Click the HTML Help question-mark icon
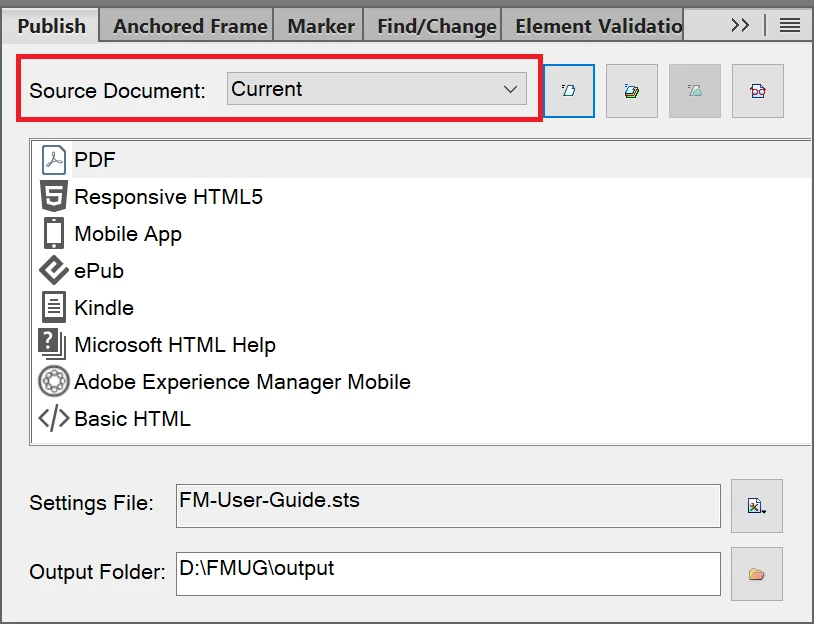 (x=52, y=344)
